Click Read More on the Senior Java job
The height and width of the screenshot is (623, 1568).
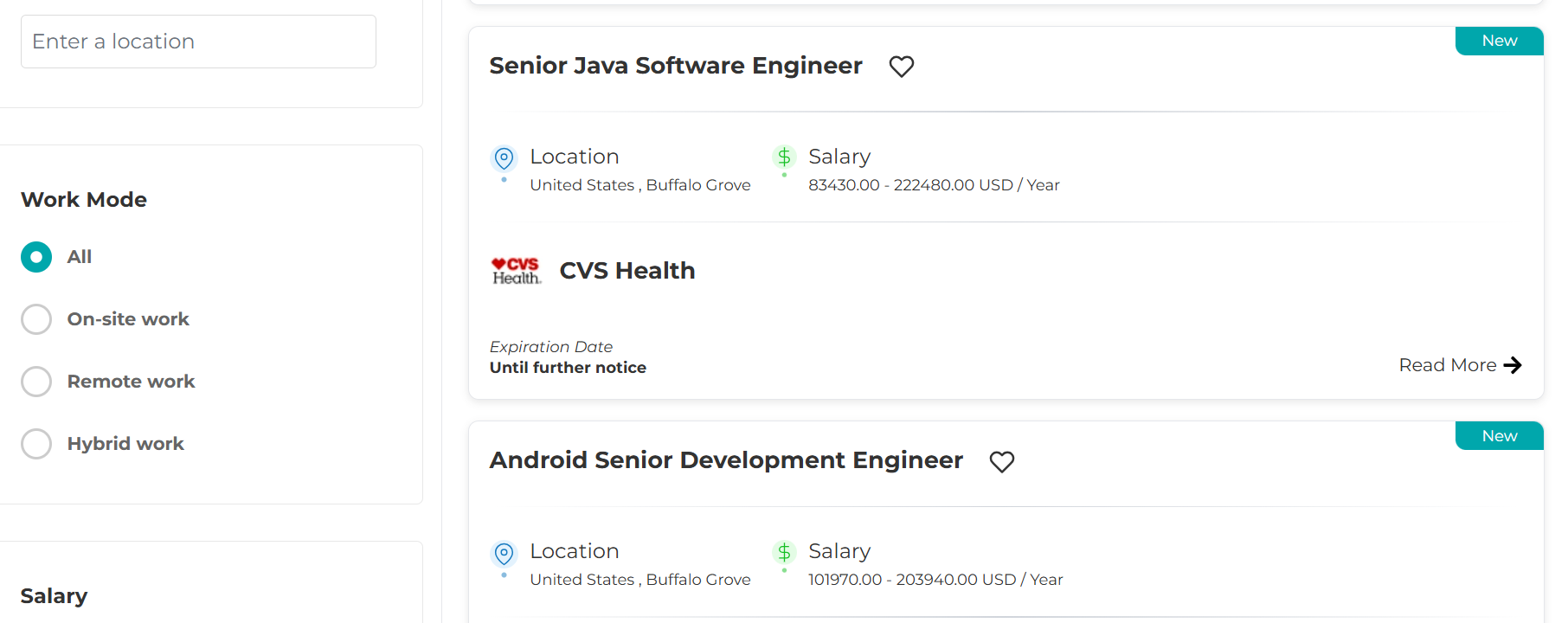click(1448, 365)
